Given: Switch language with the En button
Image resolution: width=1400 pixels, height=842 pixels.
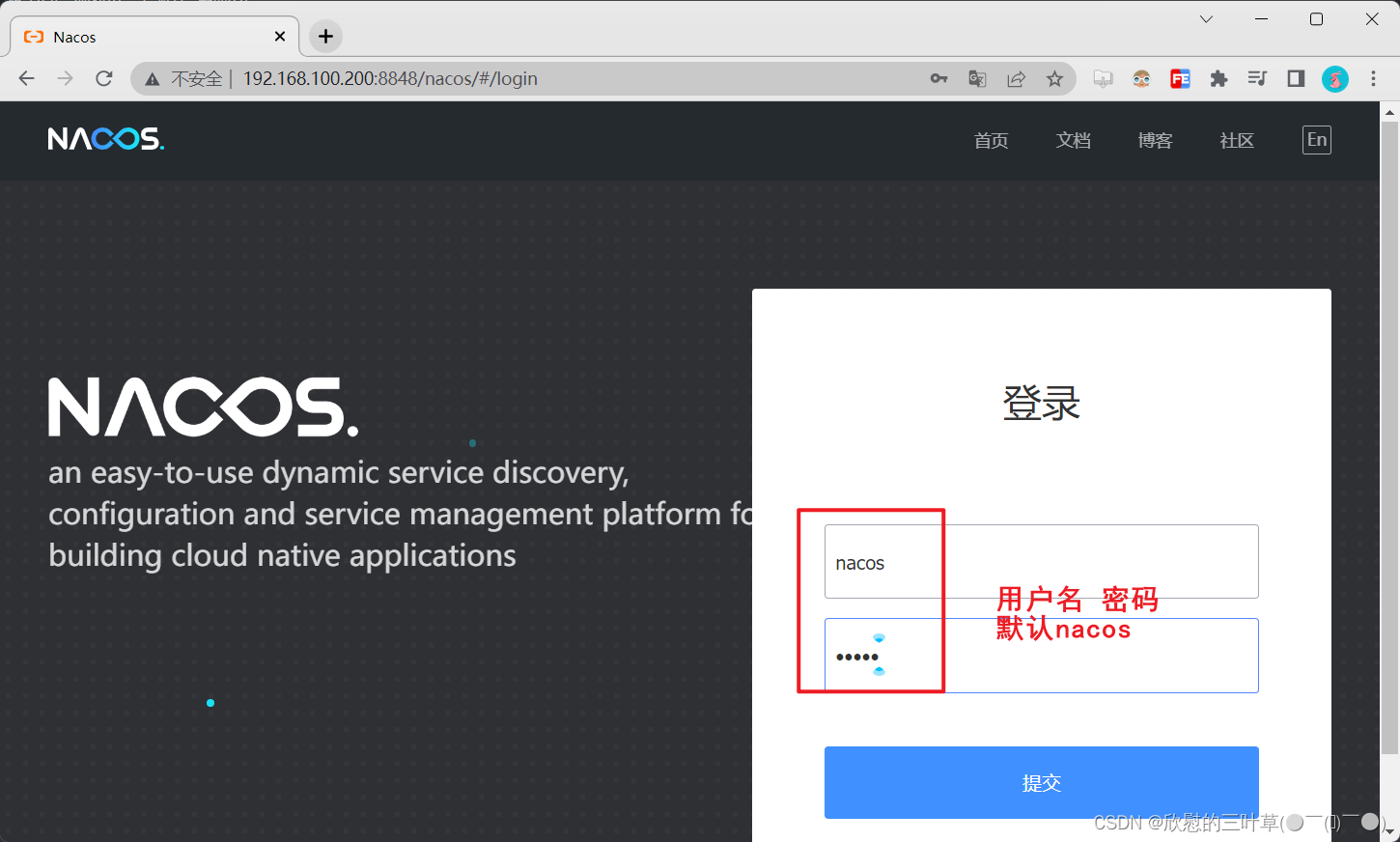Looking at the screenshot, I should pyautogui.click(x=1317, y=140).
